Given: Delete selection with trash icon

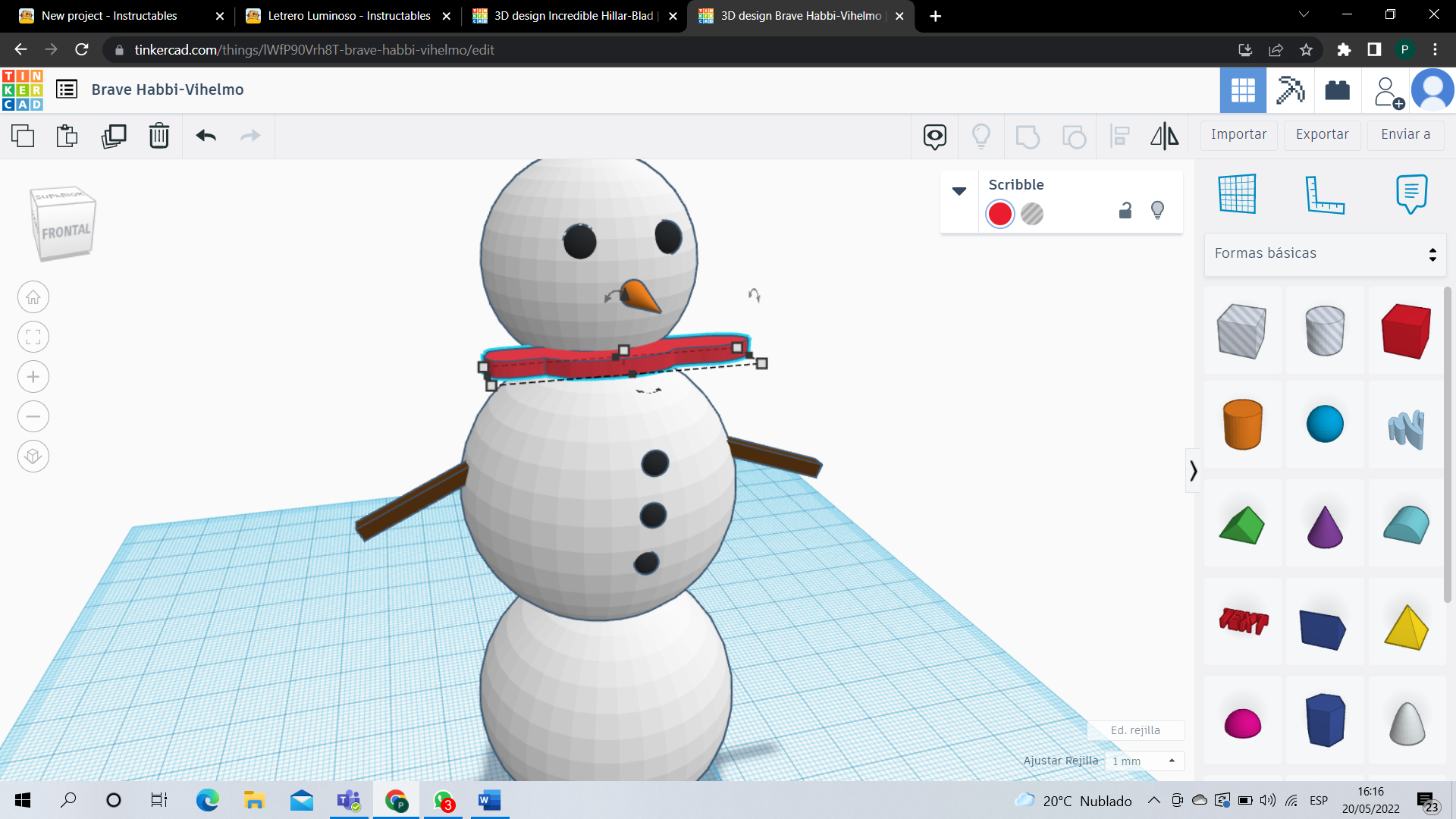Looking at the screenshot, I should tap(159, 136).
